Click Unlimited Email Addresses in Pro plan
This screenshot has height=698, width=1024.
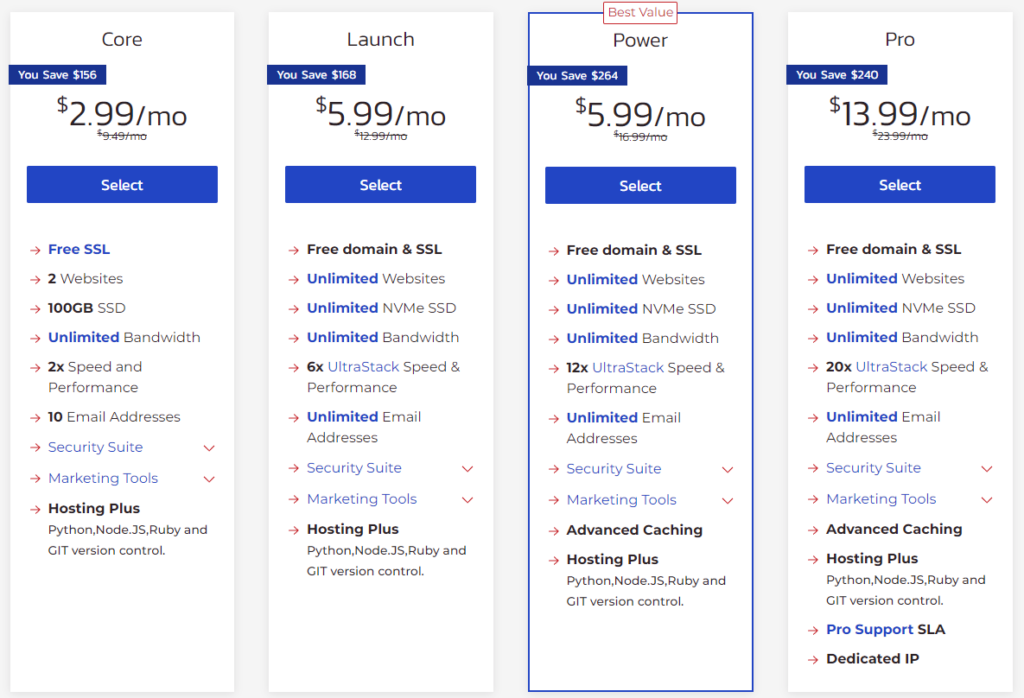pos(884,427)
